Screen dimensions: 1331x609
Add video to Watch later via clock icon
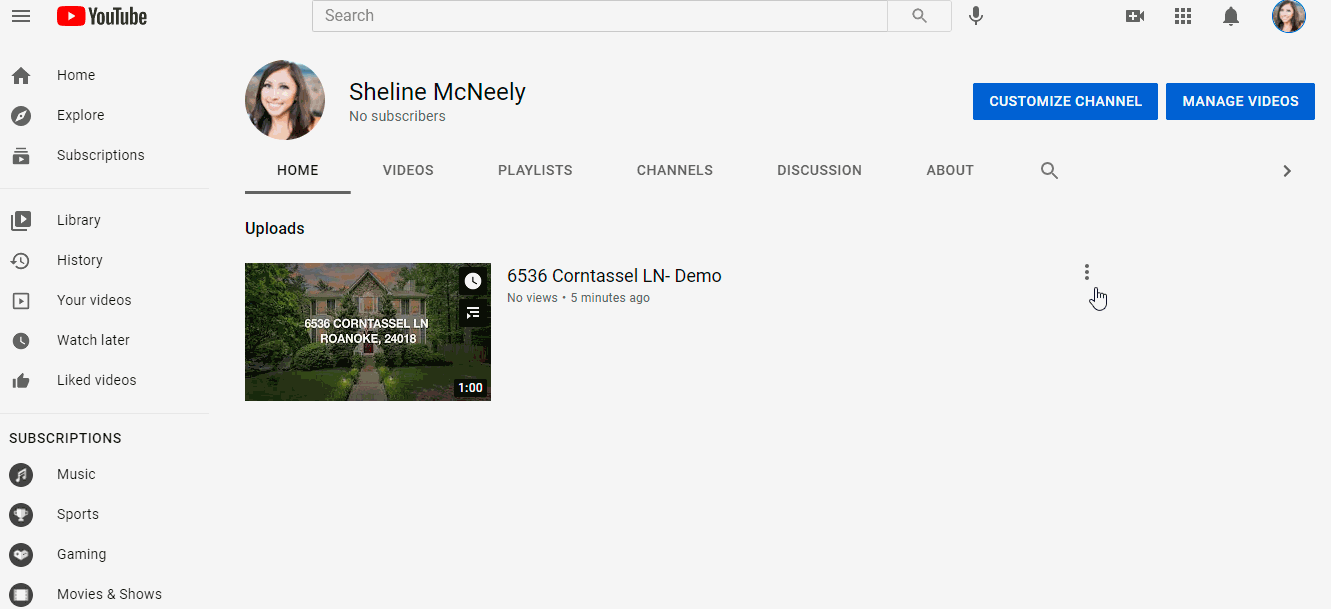[x=473, y=281]
